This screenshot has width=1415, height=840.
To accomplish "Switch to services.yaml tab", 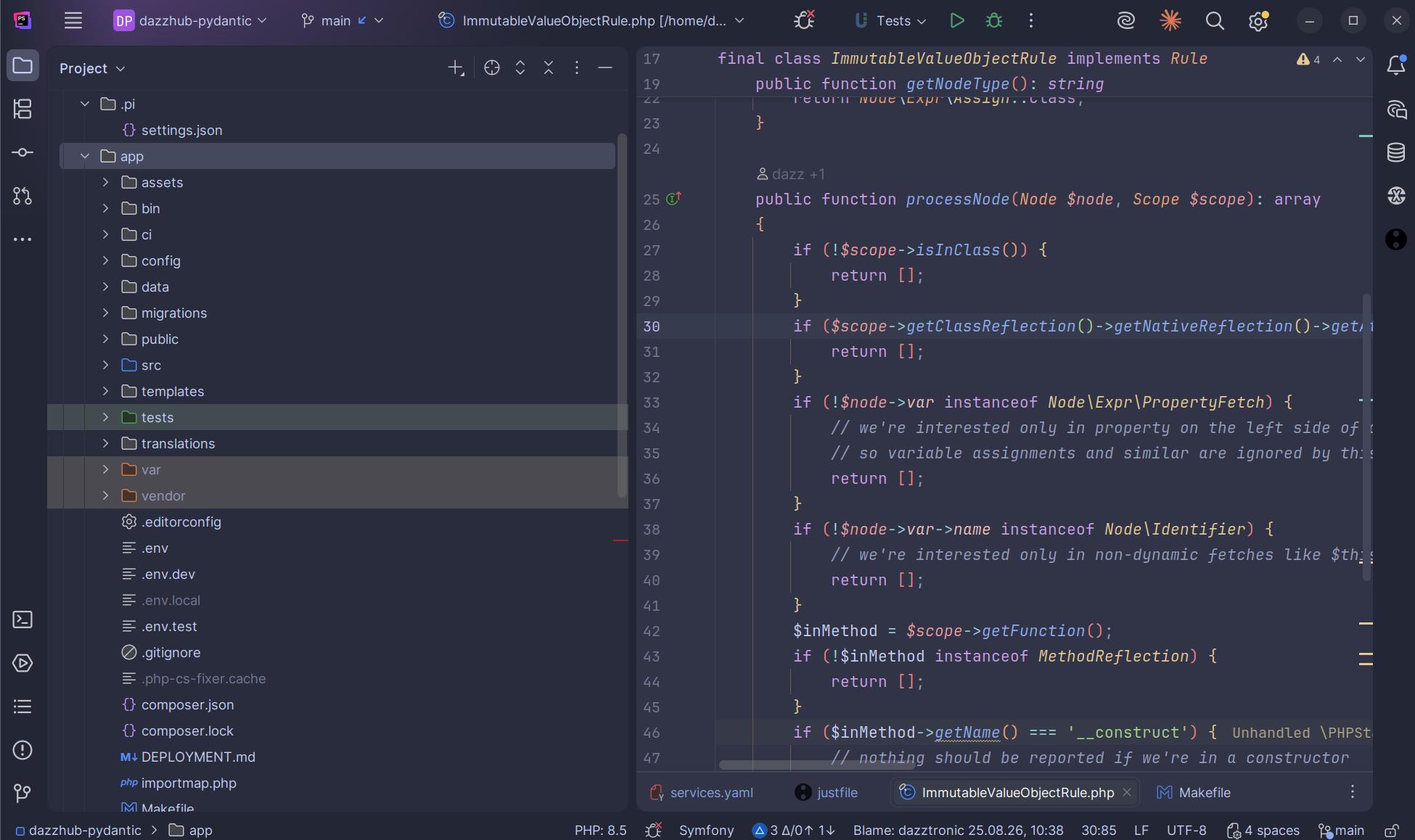I will [x=702, y=792].
